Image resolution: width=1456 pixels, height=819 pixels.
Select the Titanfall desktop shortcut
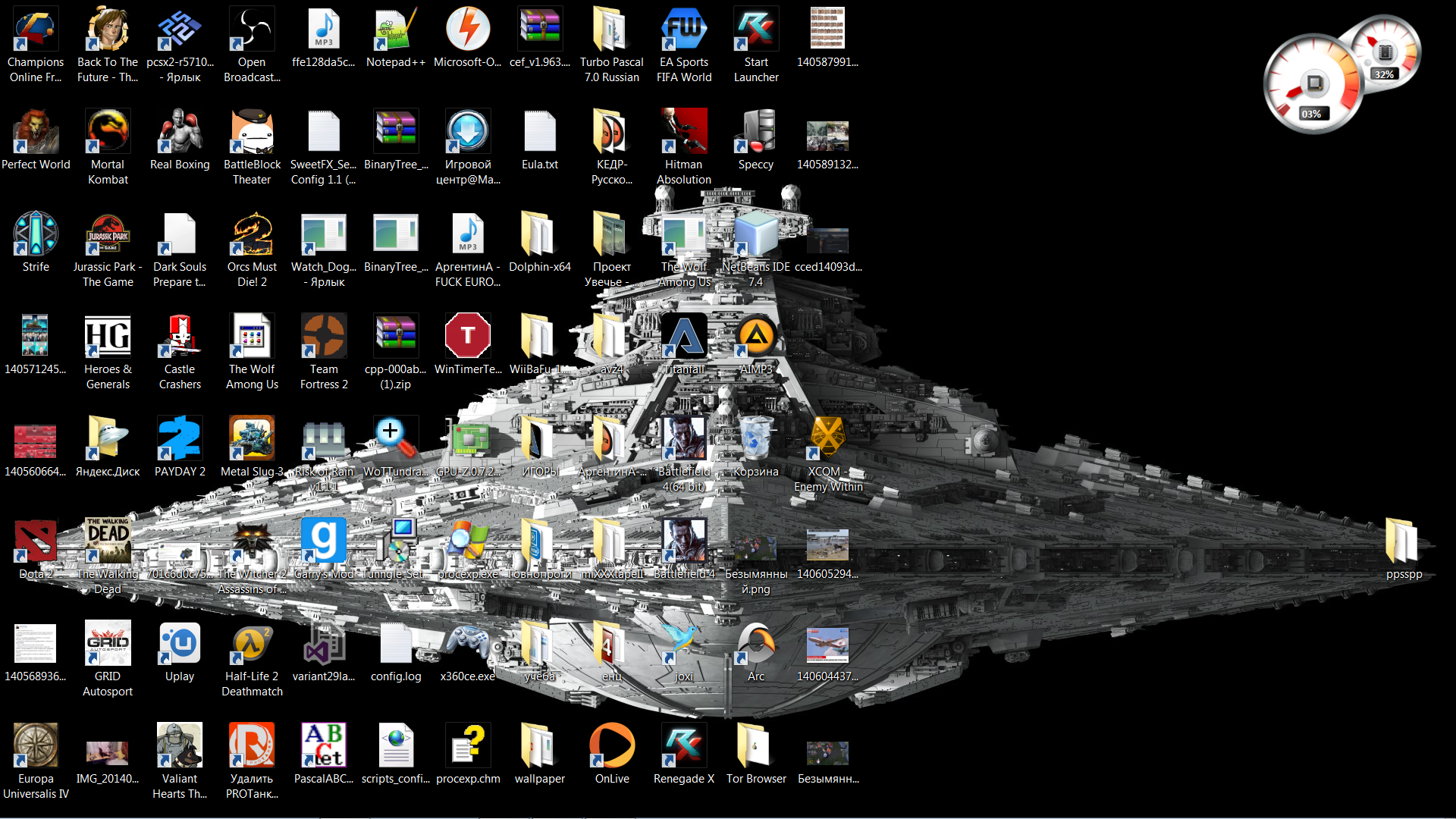(x=684, y=337)
